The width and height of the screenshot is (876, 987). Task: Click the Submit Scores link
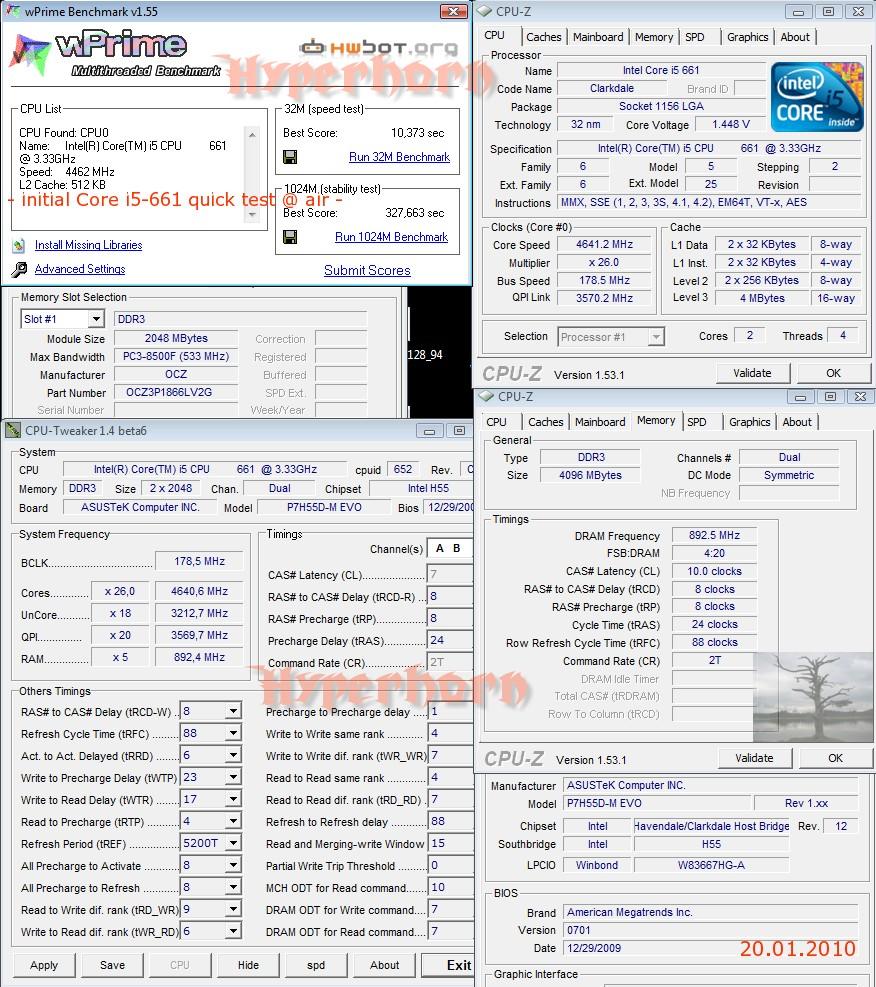coord(367,270)
